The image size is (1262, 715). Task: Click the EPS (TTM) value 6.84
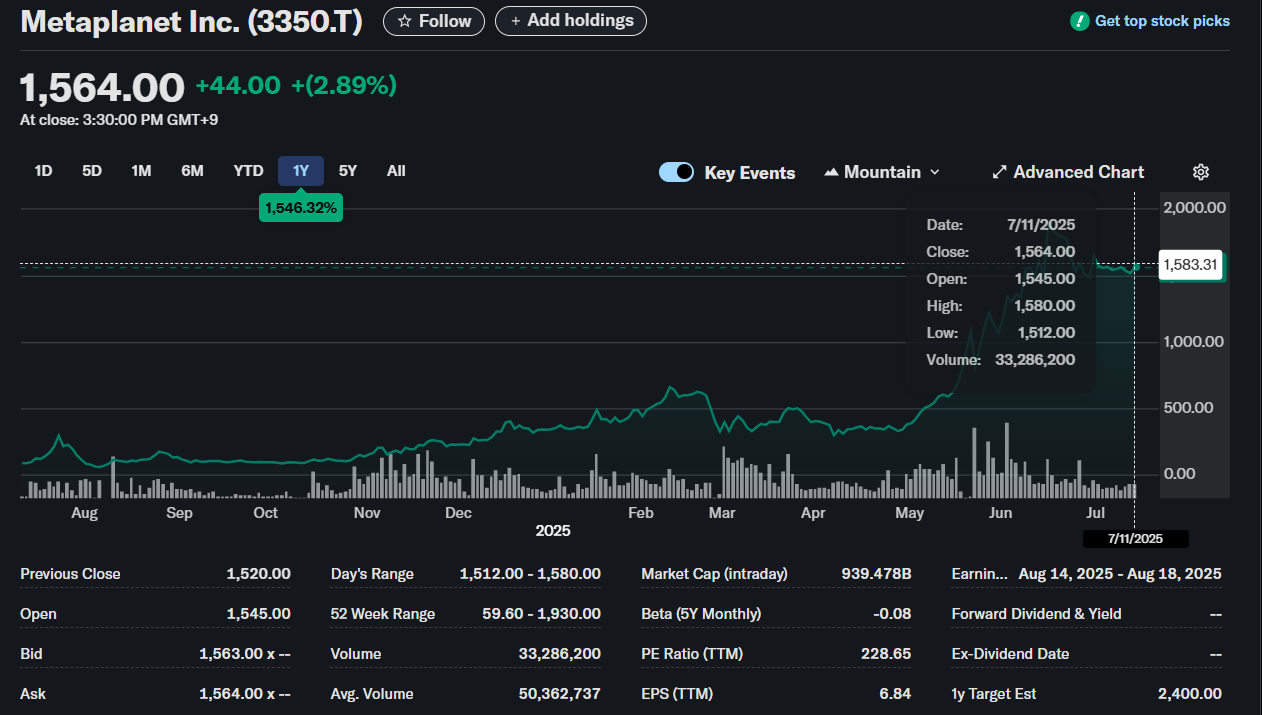click(895, 694)
